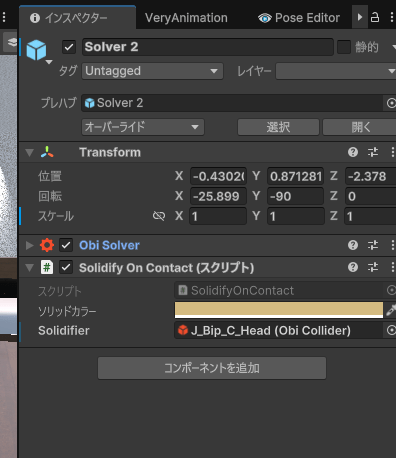Edit rotation X value -25.899
Viewport: 396px width, 458px height.
point(218,196)
